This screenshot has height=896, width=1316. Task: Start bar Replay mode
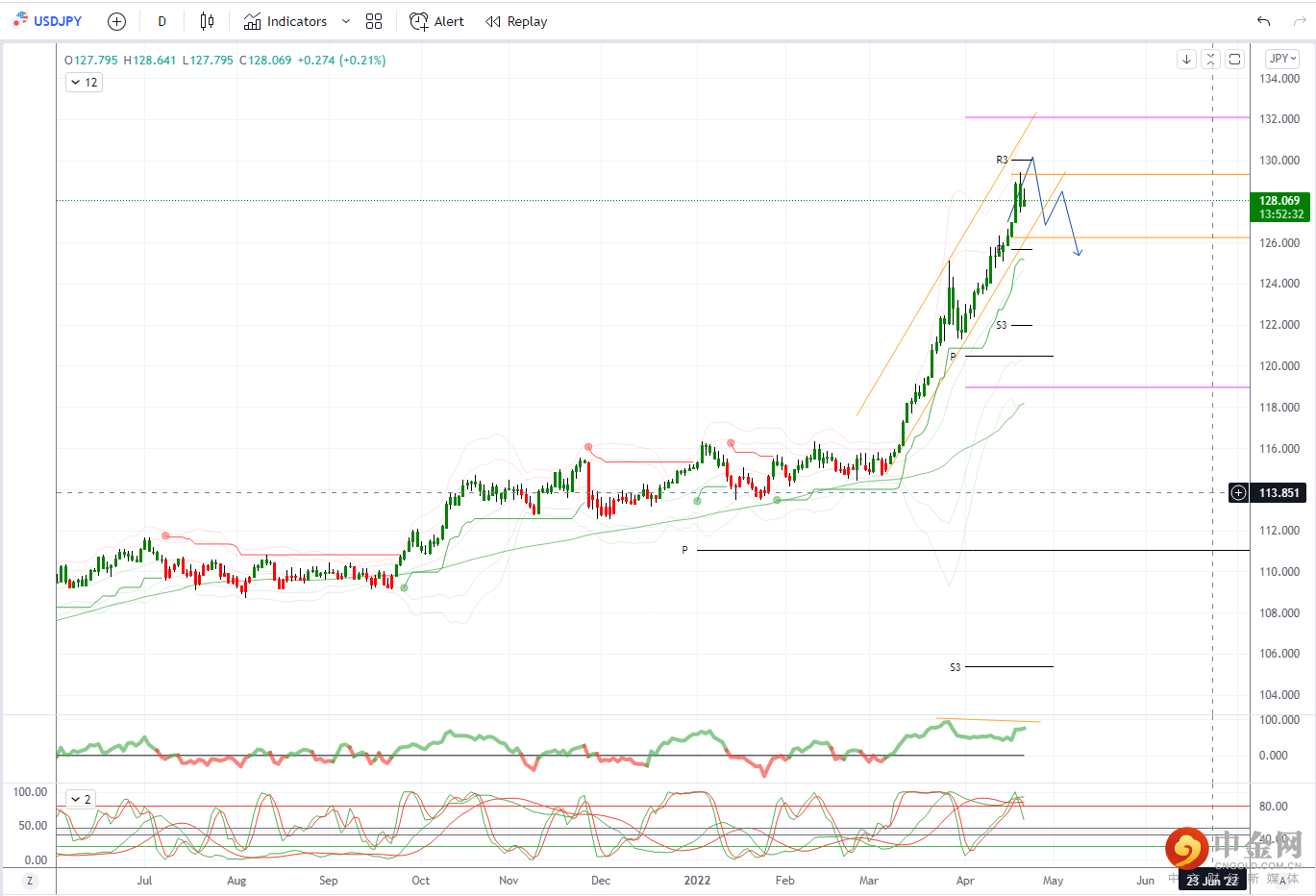[x=516, y=21]
